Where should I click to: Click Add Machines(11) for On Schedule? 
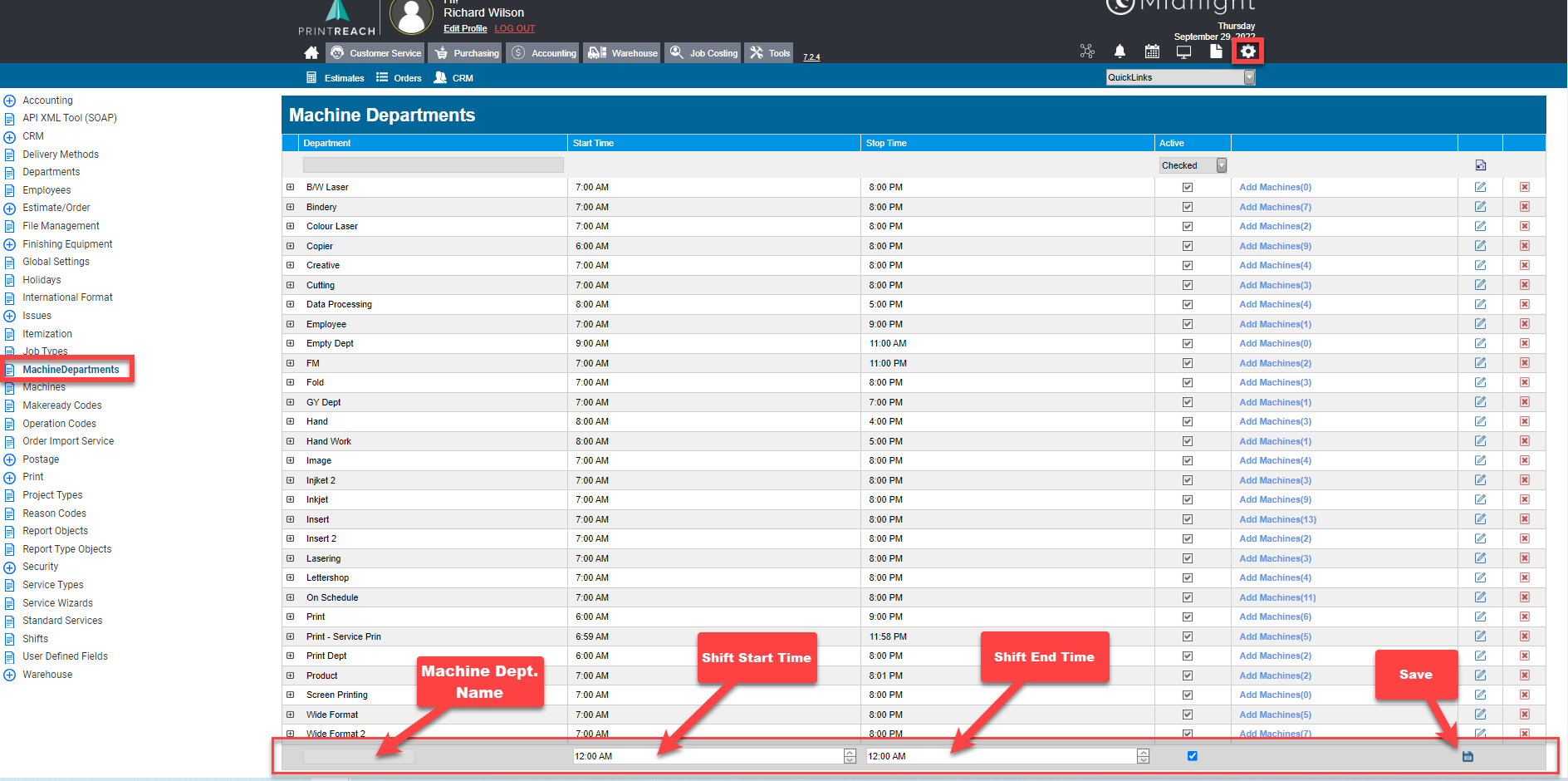point(1277,597)
